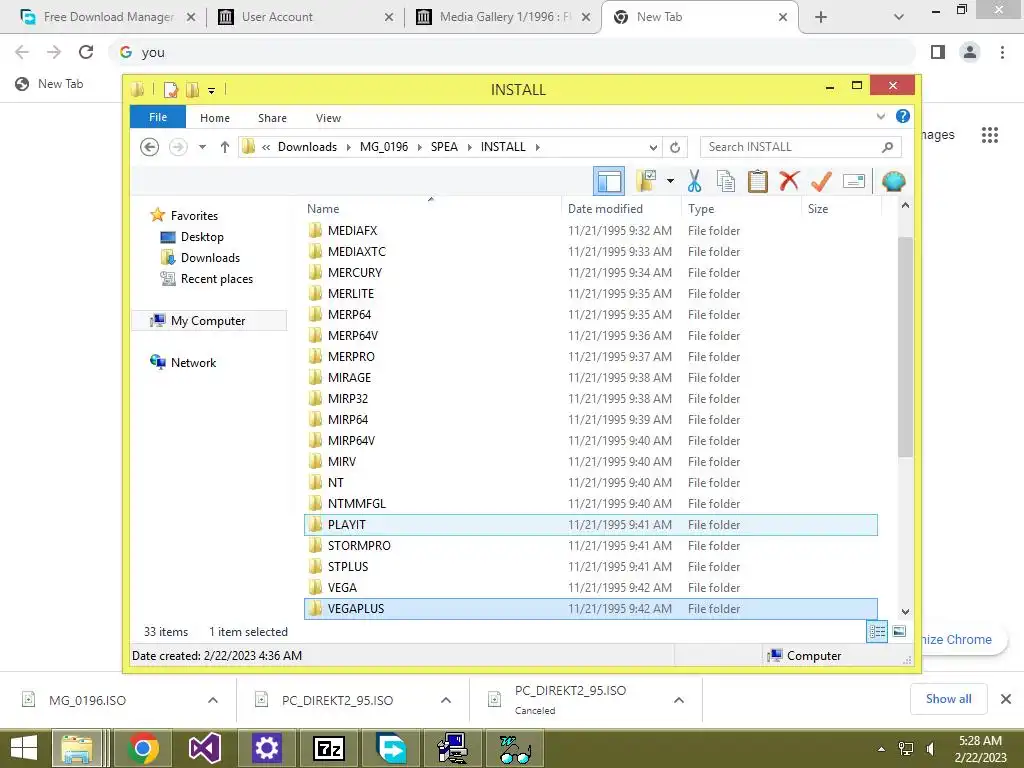Select the MERCURY folder

click(x=590, y=272)
